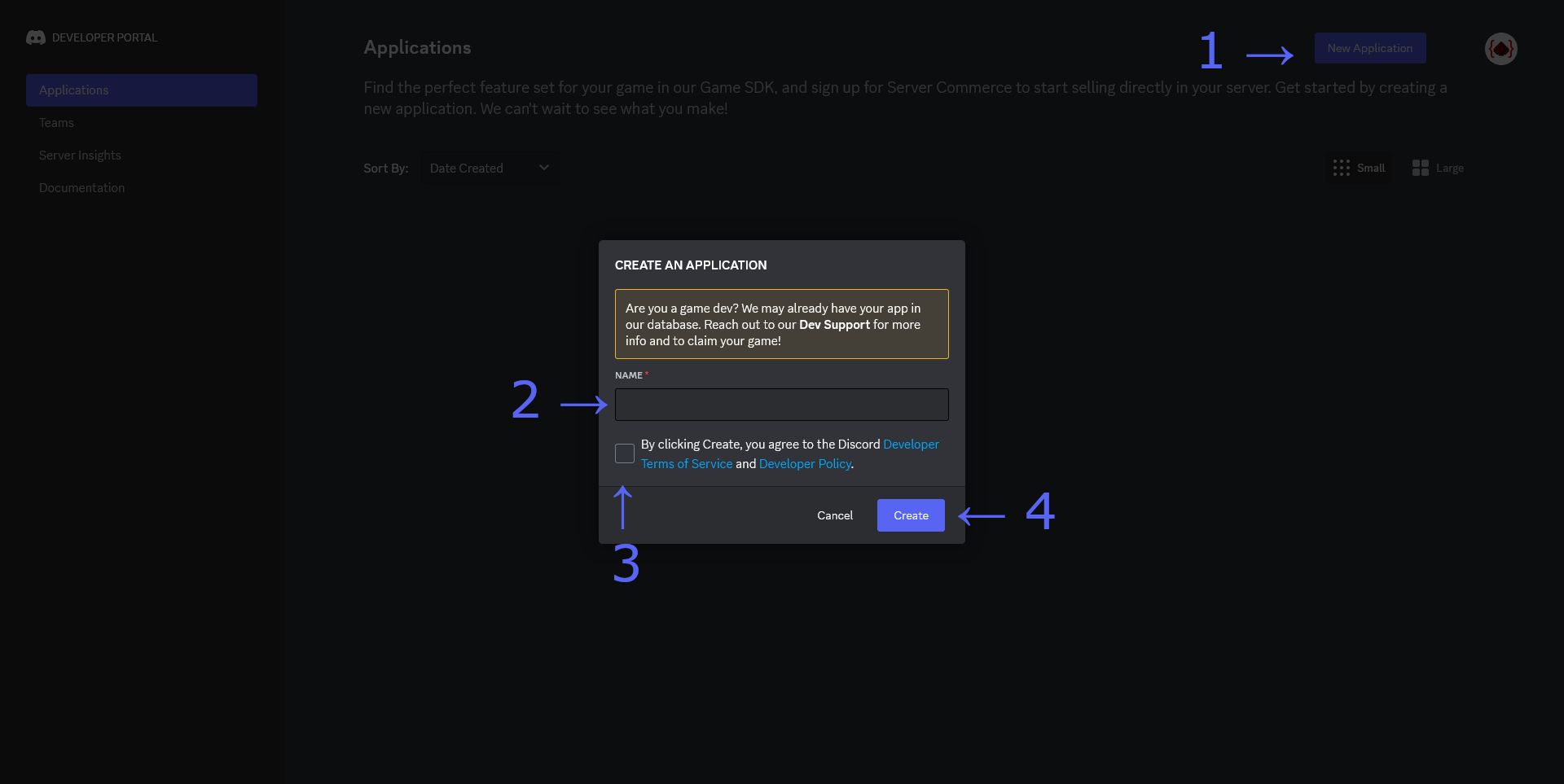Open the Sort By Date Created dropdown
Viewport: 1564px width, 784px height.
click(x=490, y=169)
